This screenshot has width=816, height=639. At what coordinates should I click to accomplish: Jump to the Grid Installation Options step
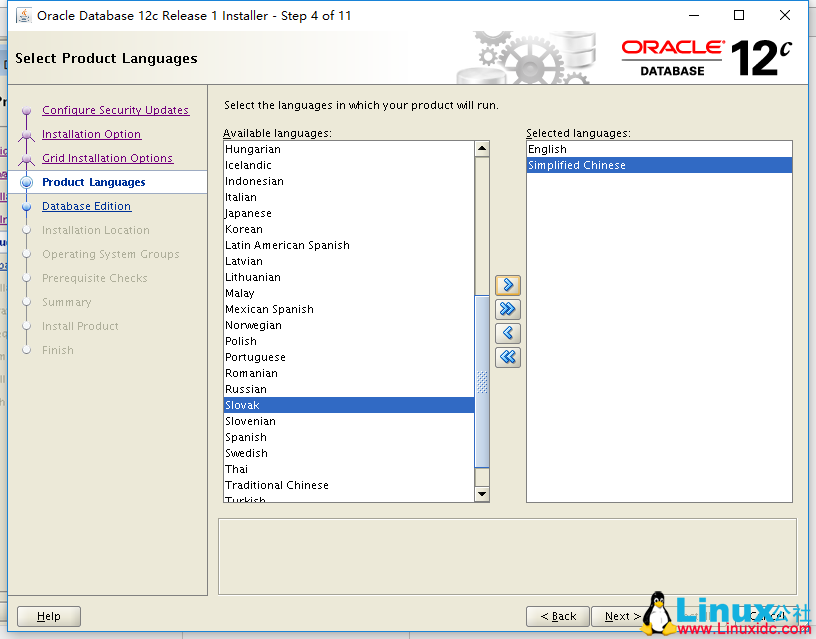pyautogui.click(x=108, y=157)
